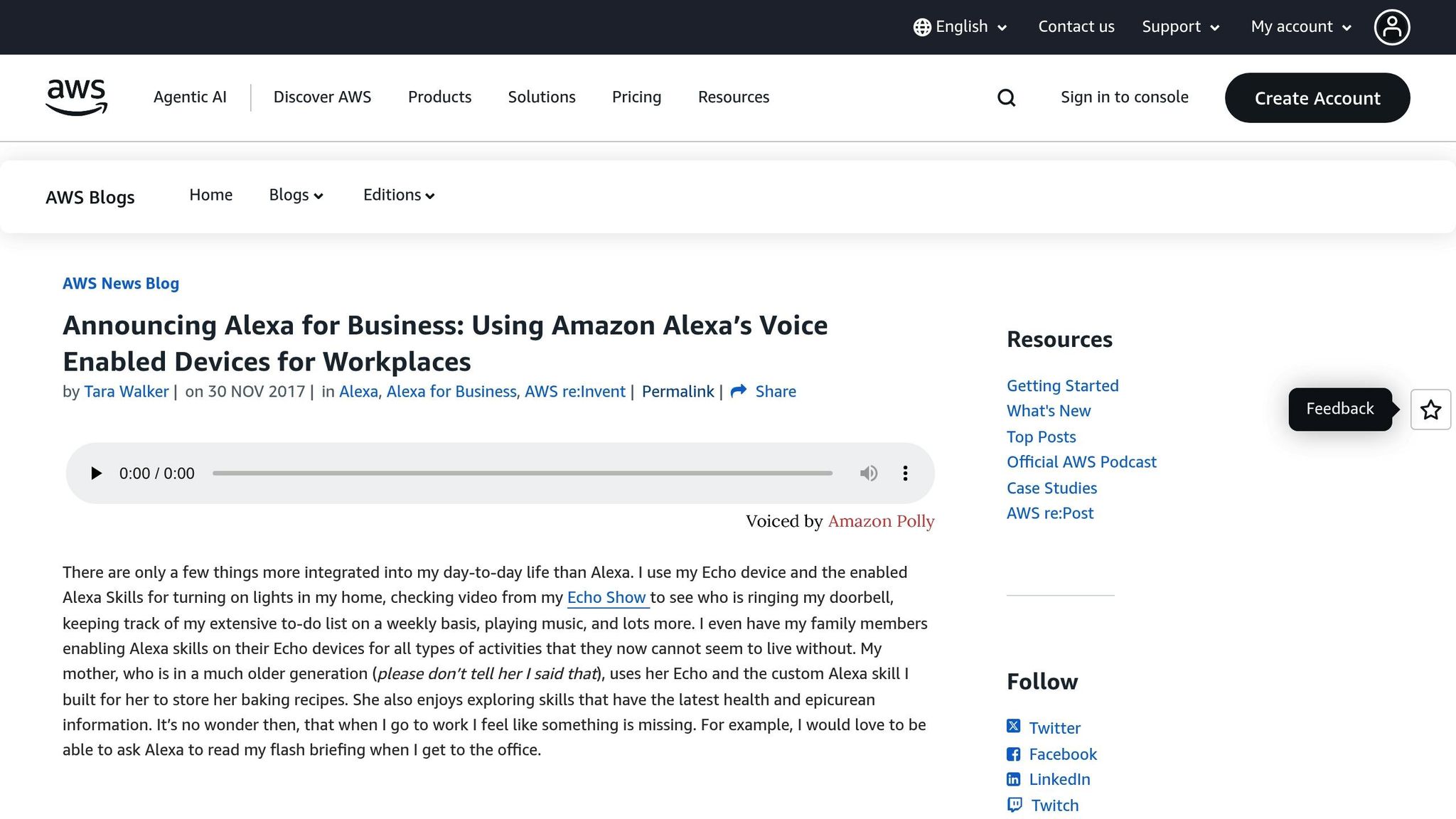Click the globe language icon
The width and height of the screenshot is (1456, 819).
pos(922,27)
